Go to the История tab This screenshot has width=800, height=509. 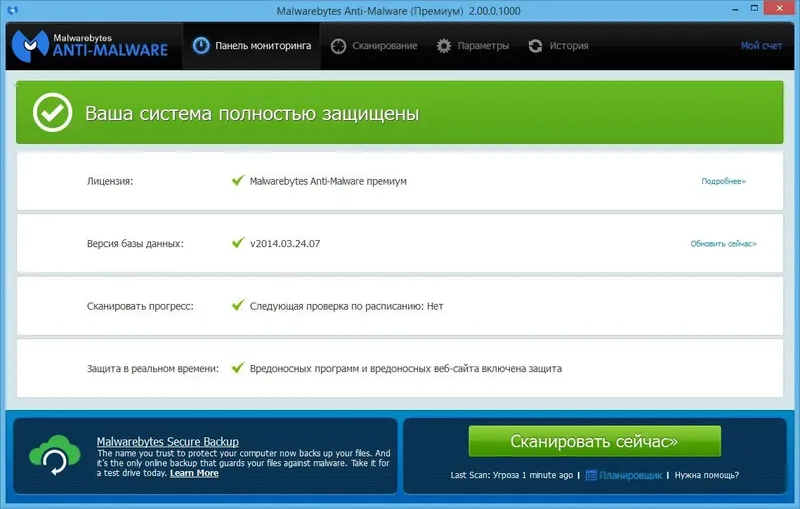(558, 46)
